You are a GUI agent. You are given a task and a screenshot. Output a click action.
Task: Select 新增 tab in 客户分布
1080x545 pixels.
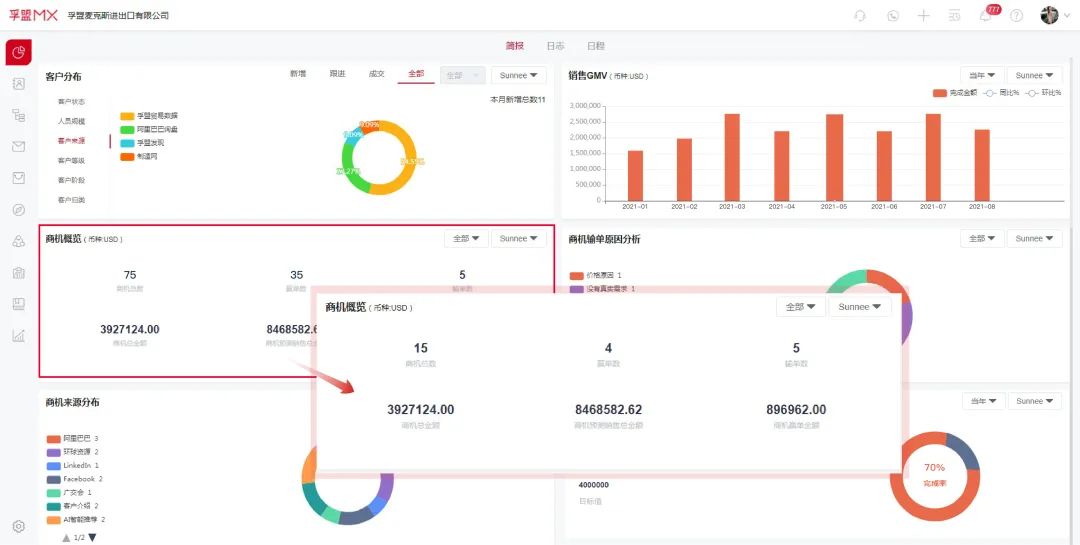298,74
